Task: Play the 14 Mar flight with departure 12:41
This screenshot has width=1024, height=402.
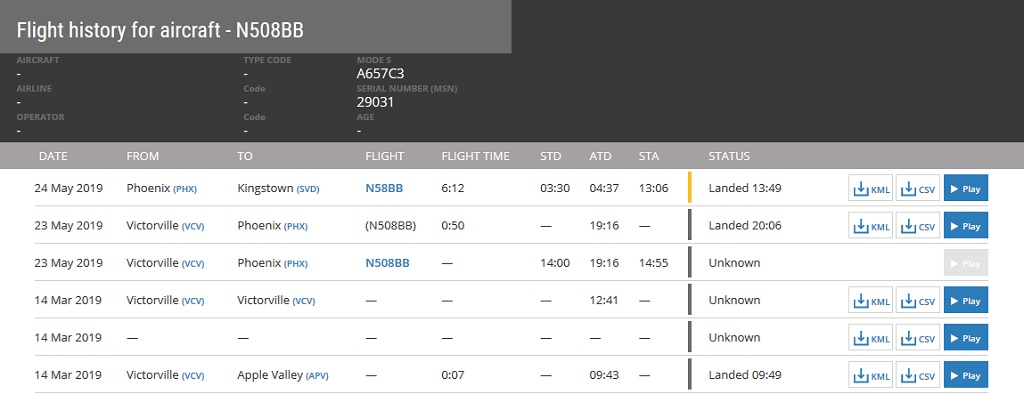Action: pyautogui.click(x=965, y=300)
